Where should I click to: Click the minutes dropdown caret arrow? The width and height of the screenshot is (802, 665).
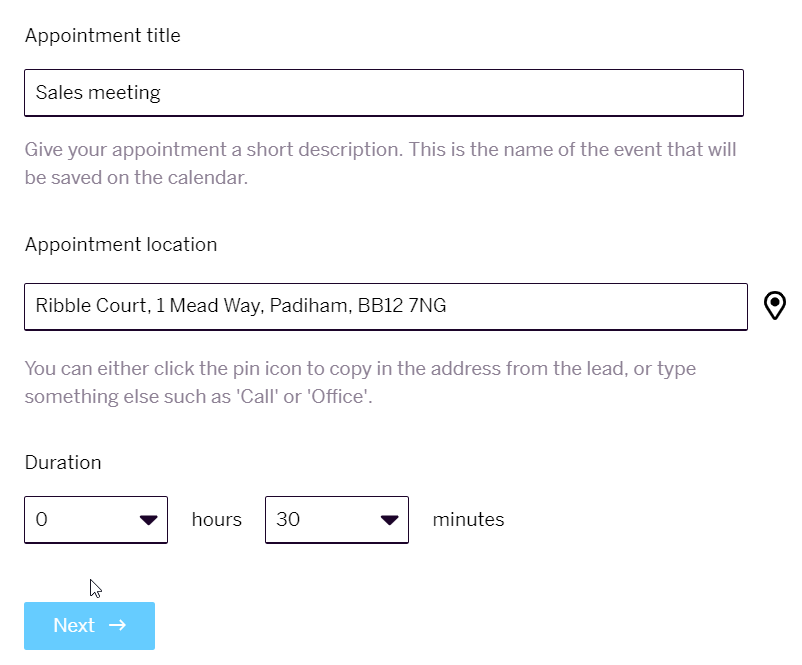390,520
